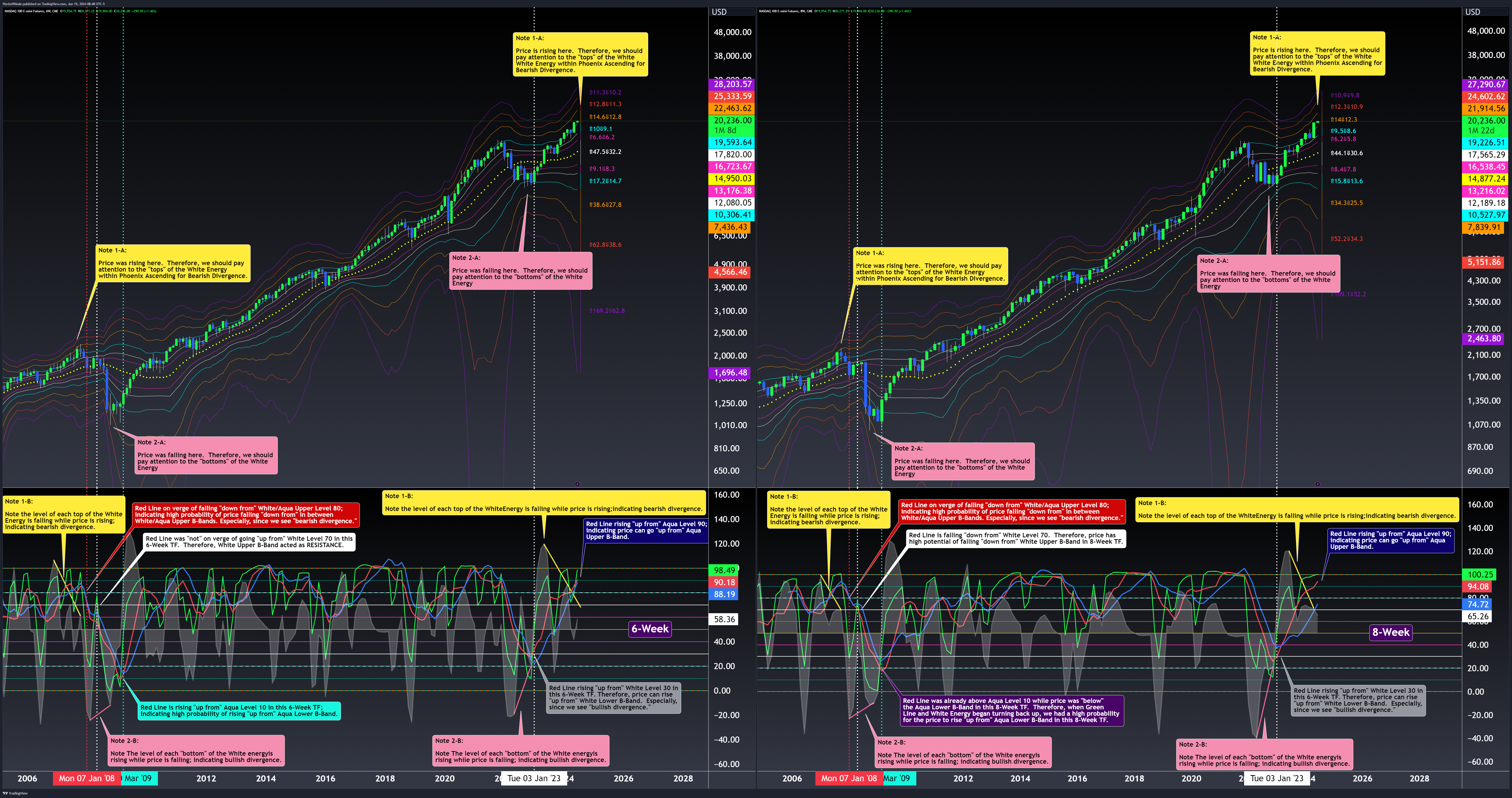The image size is (1512, 798).
Task: Click the red 5,151.86 price label
Action: 1484,262
